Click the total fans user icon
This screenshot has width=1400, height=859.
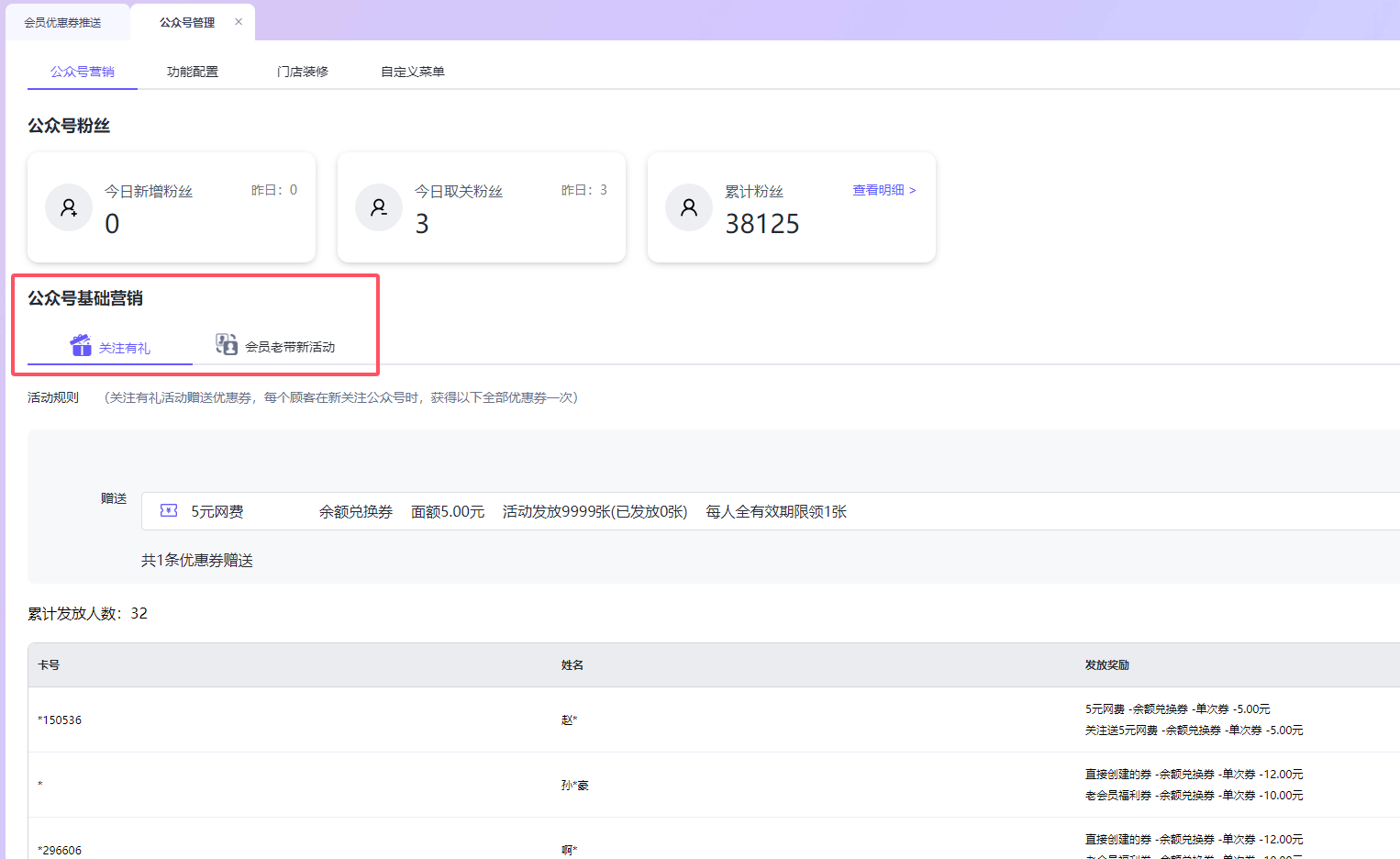tap(689, 207)
